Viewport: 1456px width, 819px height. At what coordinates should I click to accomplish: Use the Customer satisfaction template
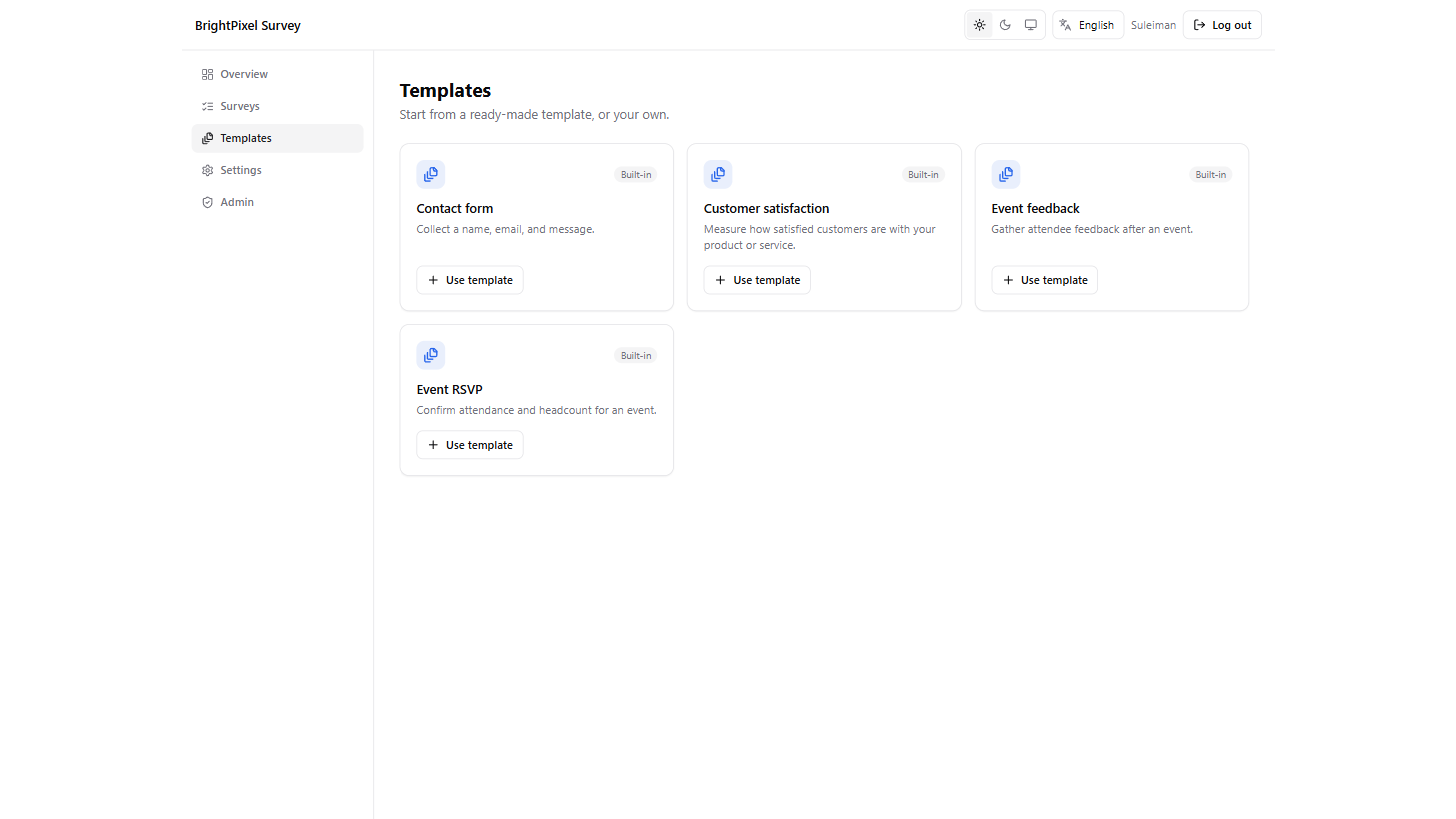point(757,280)
